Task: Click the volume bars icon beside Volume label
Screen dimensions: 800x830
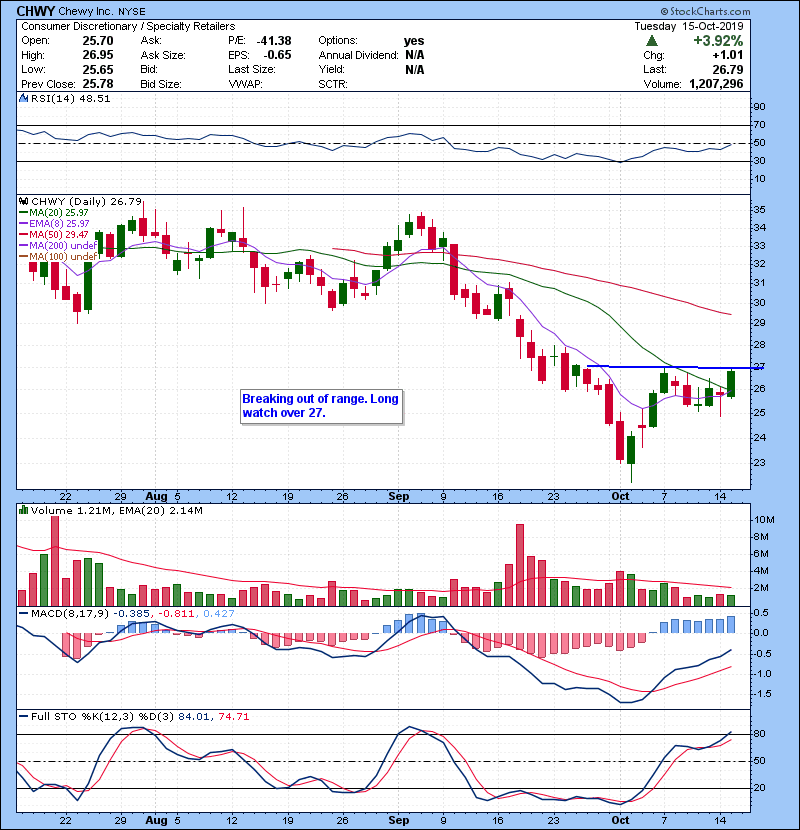Action: tap(23, 510)
